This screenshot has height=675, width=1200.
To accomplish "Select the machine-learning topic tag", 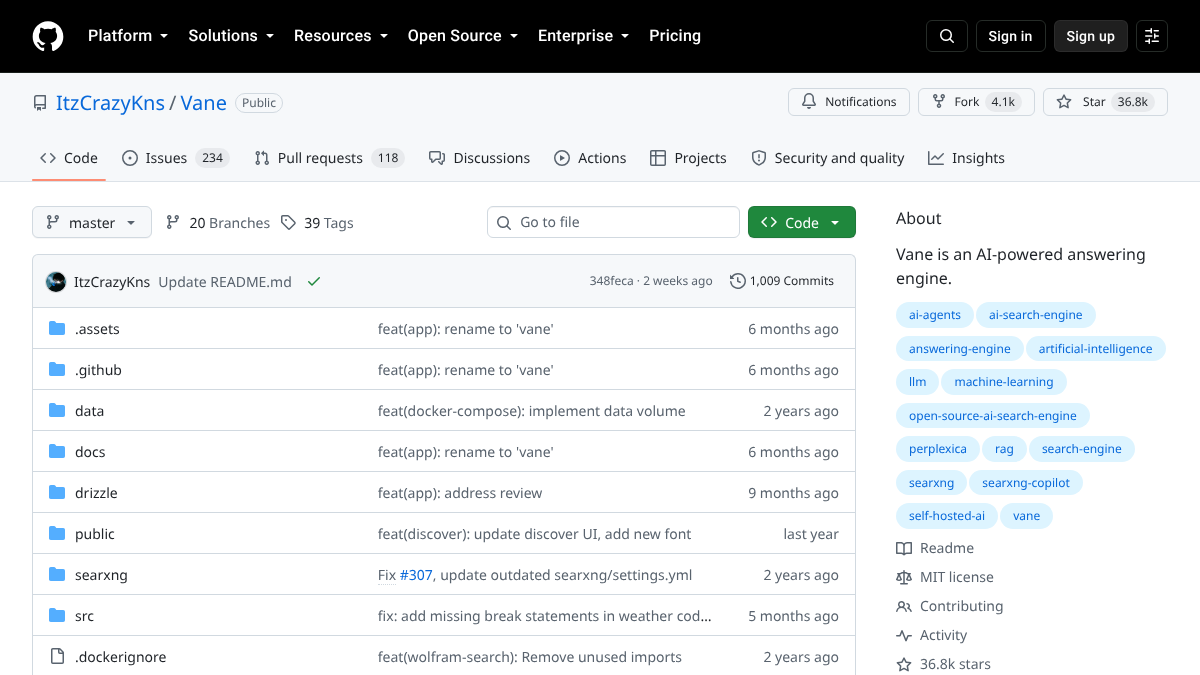I will pyautogui.click(x=1004, y=382).
